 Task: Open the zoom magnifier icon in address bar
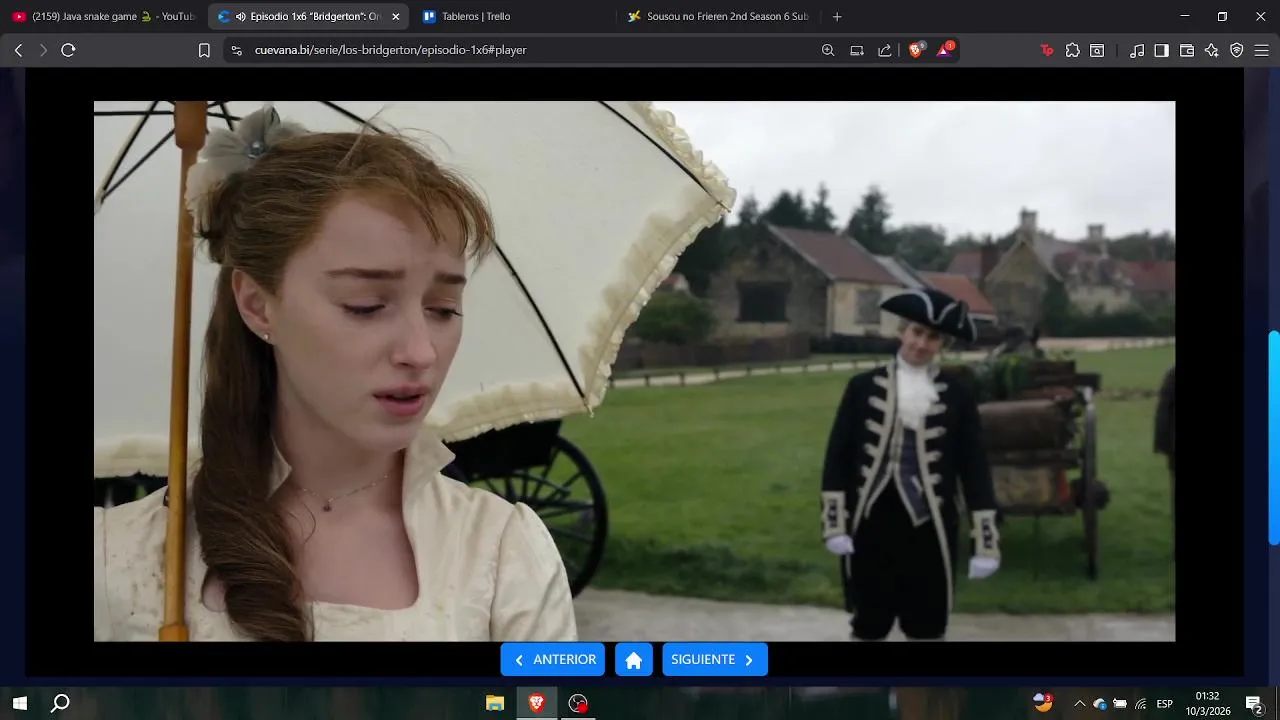pos(828,50)
